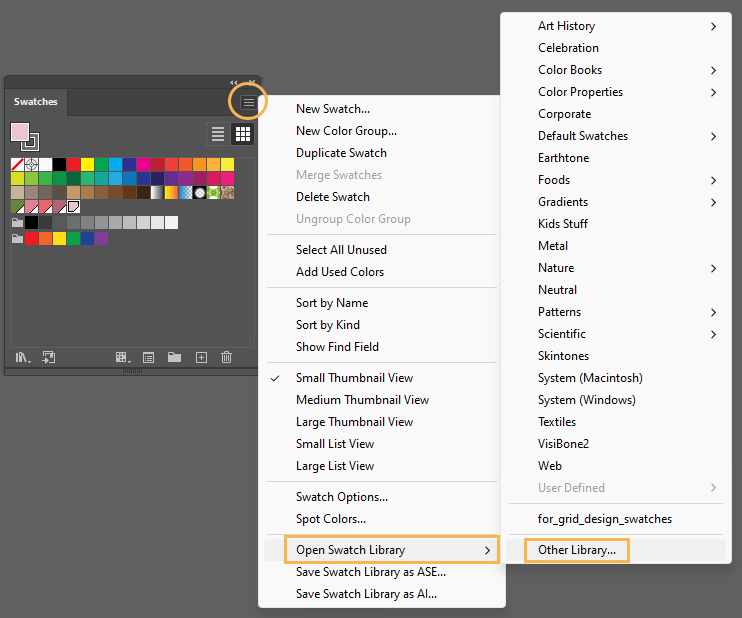
Task: Select the None swatch with red slash
Action: 18,164
